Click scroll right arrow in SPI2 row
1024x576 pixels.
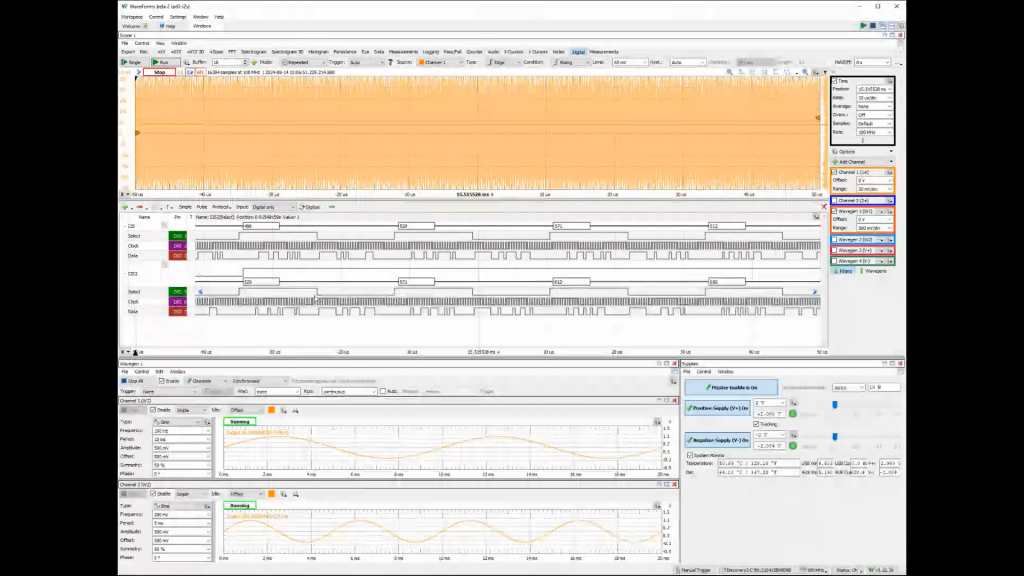[814, 292]
